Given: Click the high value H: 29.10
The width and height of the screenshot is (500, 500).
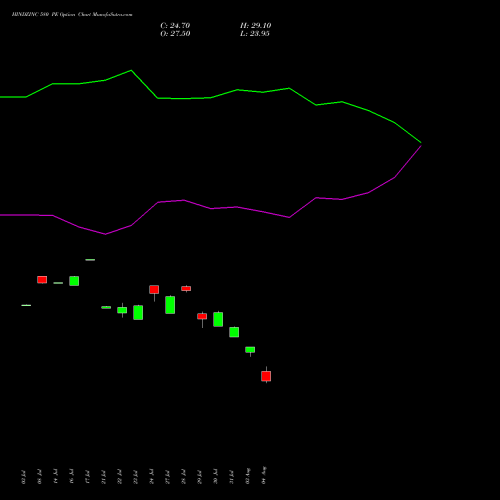Looking at the screenshot, I should tap(256, 26).
